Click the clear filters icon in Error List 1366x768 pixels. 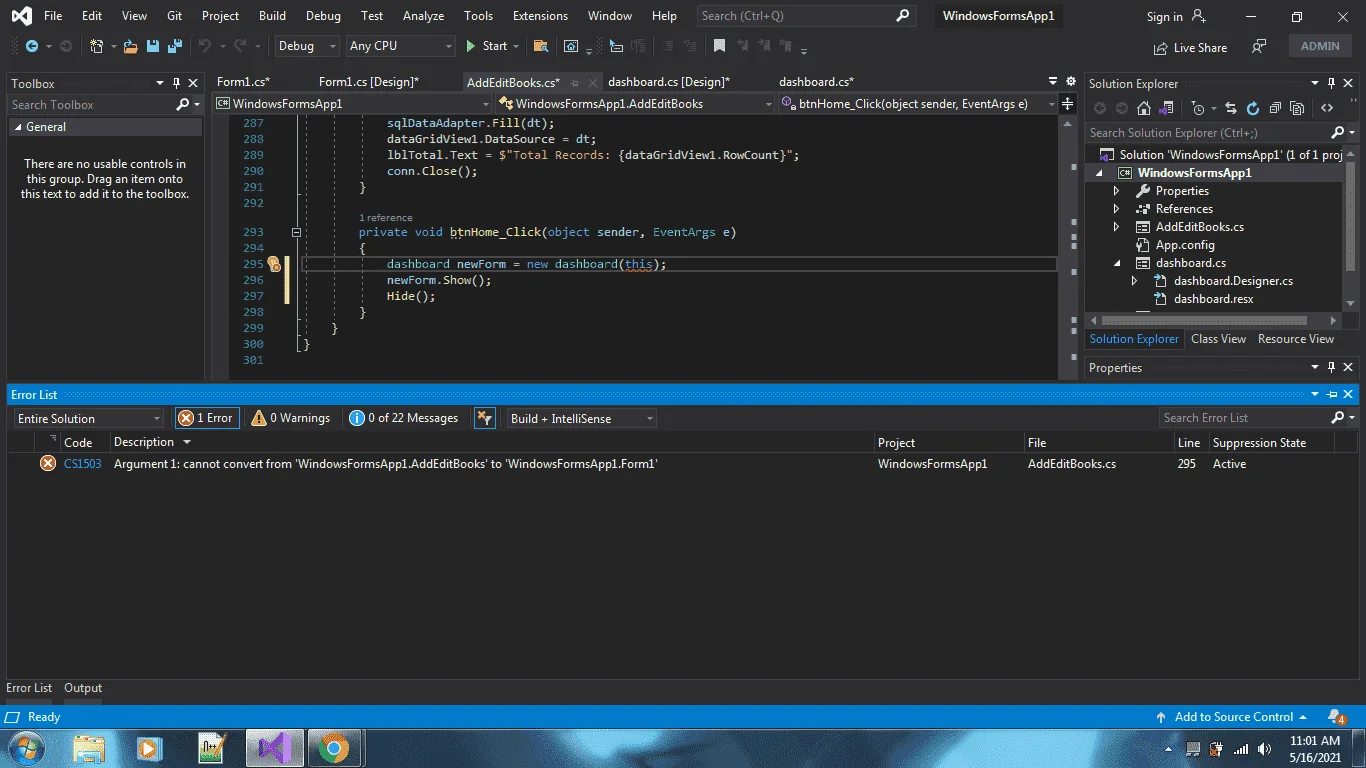(x=484, y=418)
